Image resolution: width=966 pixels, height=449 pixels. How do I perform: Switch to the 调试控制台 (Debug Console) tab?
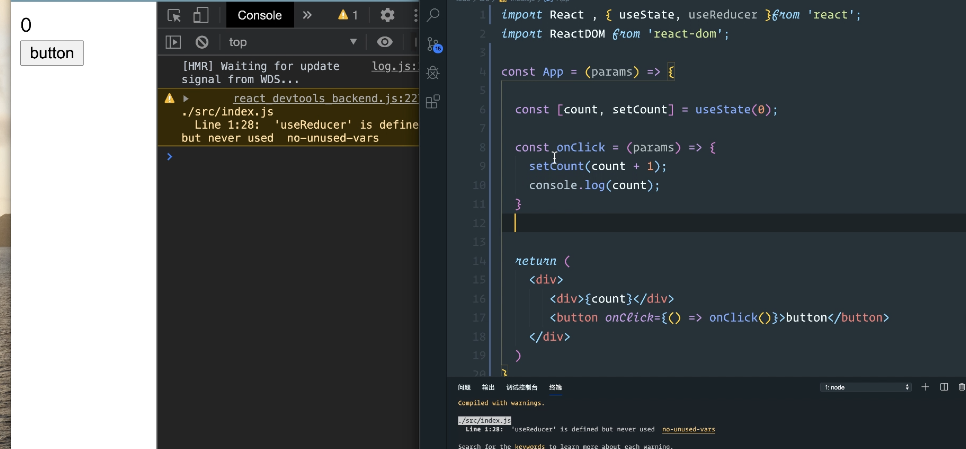[x=522, y=387]
